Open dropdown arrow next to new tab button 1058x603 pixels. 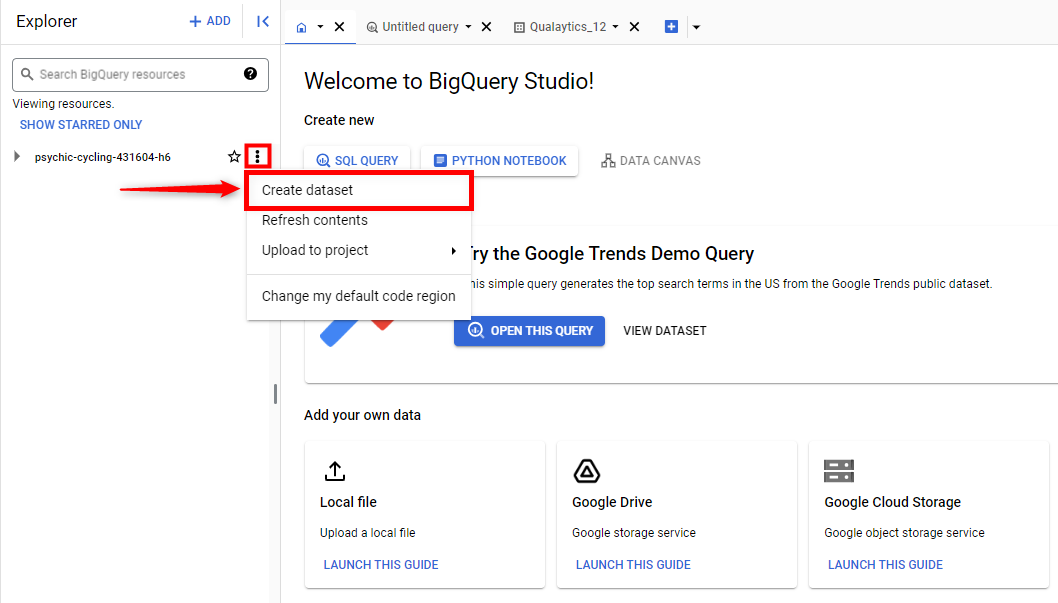[x=696, y=27]
